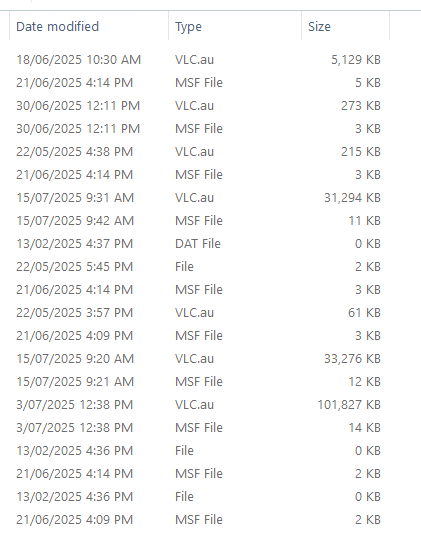The height and width of the screenshot is (555, 421).
Task: Sort by the Date modified column header
Action: click(89, 27)
